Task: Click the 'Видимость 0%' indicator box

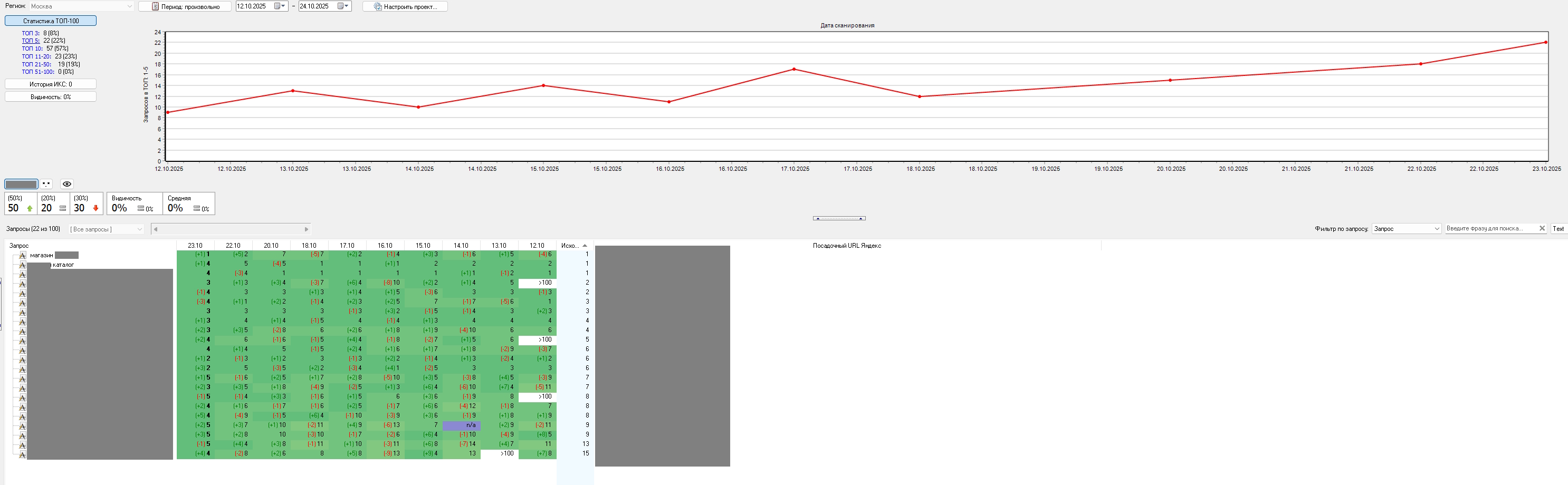Action: point(135,204)
